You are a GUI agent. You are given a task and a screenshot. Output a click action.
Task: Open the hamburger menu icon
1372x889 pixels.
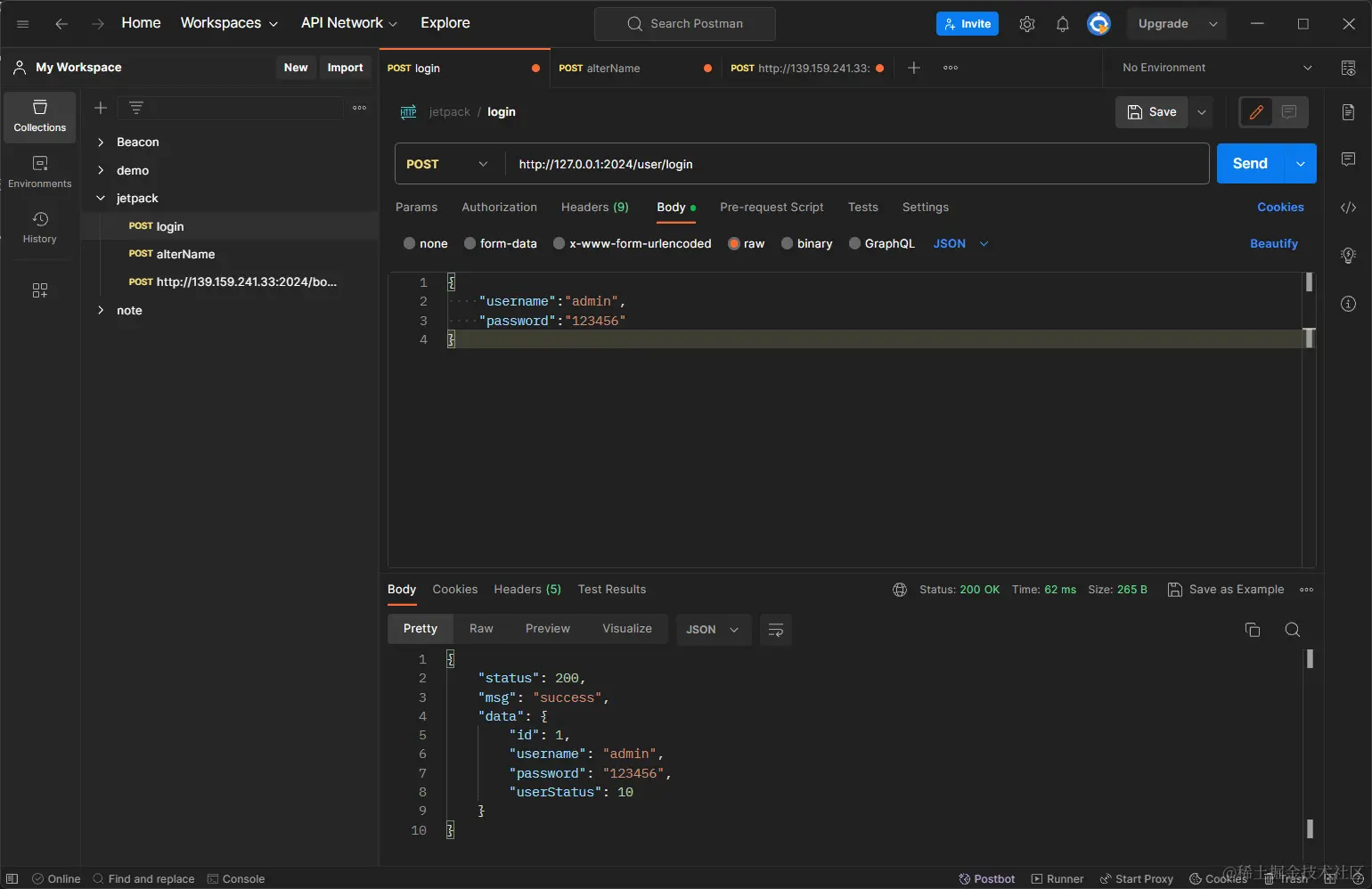point(23,24)
